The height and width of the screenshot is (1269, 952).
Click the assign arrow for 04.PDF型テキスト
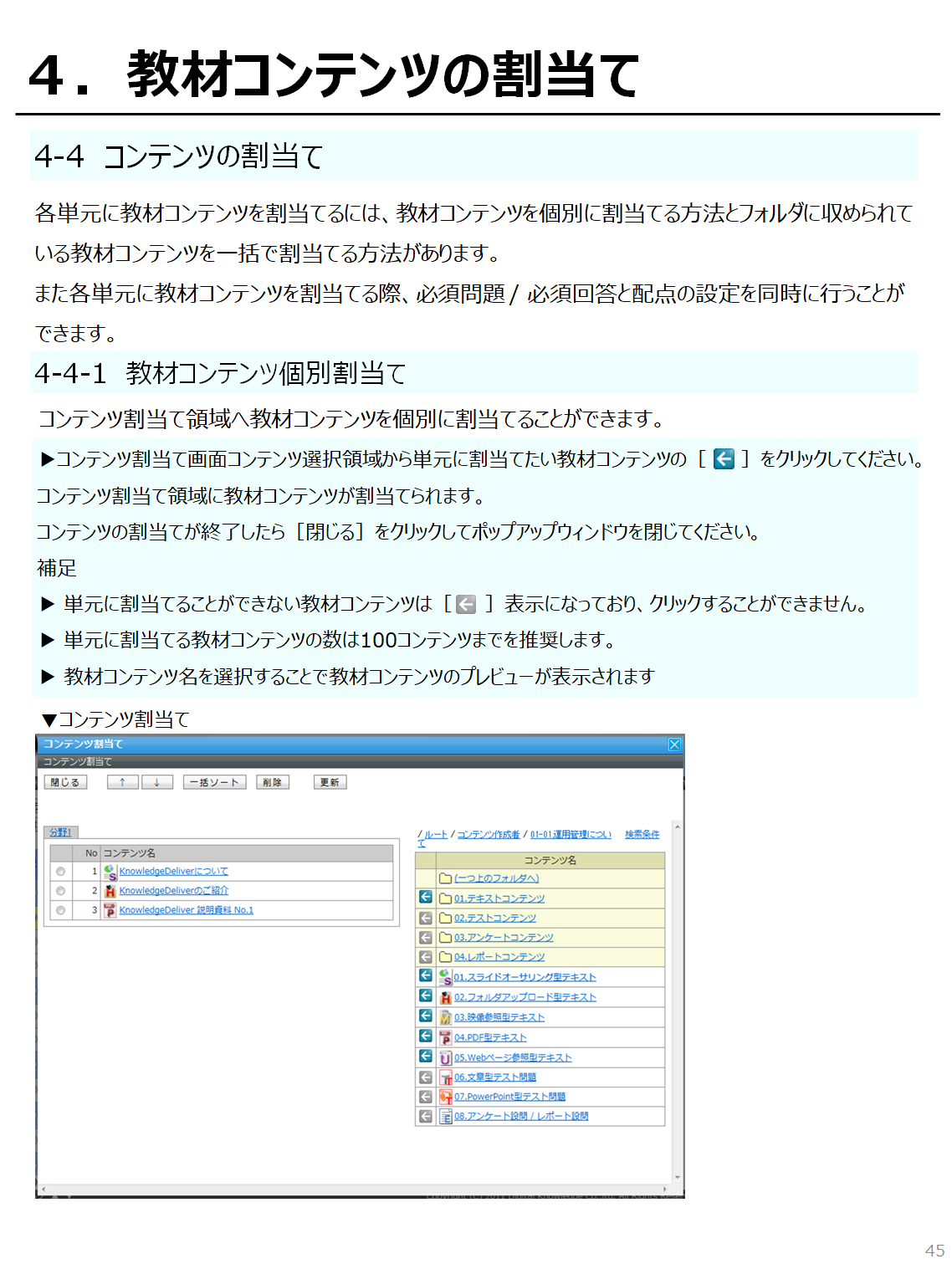(x=426, y=1036)
